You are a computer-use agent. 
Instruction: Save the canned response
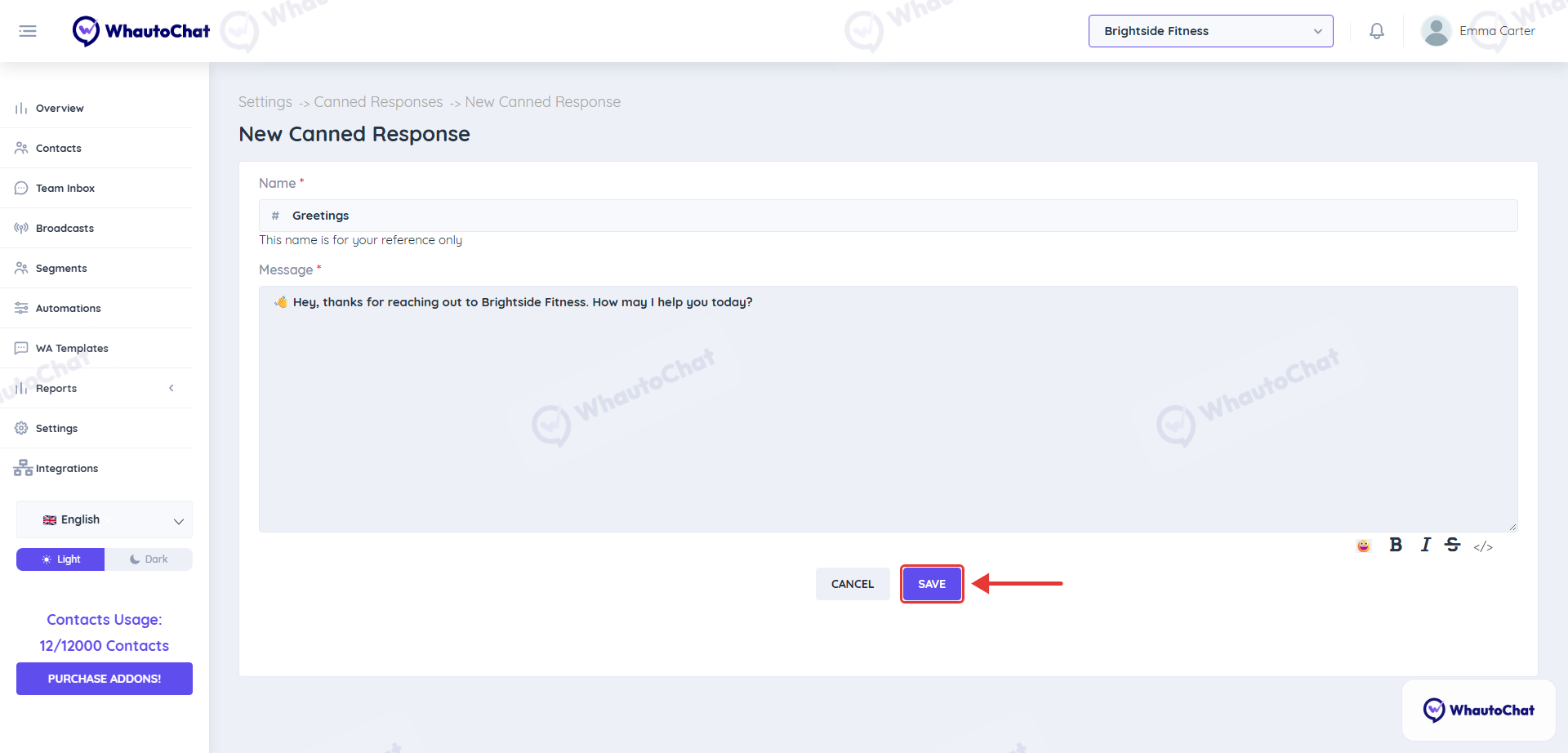coord(932,584)
